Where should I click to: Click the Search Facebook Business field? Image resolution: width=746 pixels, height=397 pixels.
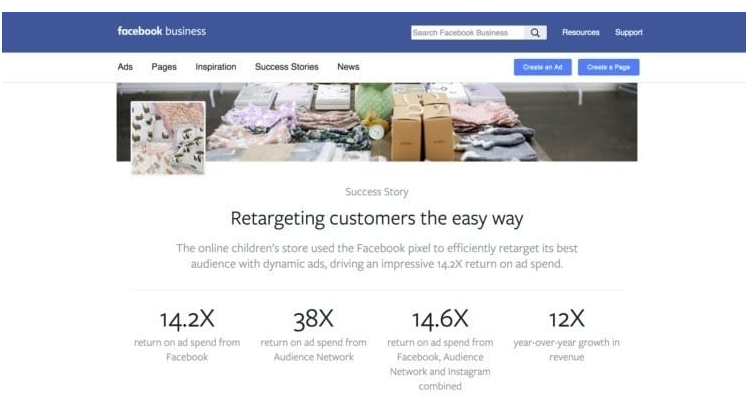point(468,32)
